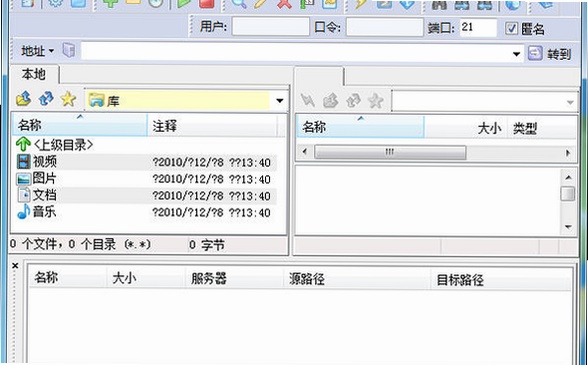Viewport: 588px width, 365px height.
Task: Click the address book icon beside 地址
Action: (69, 50)
